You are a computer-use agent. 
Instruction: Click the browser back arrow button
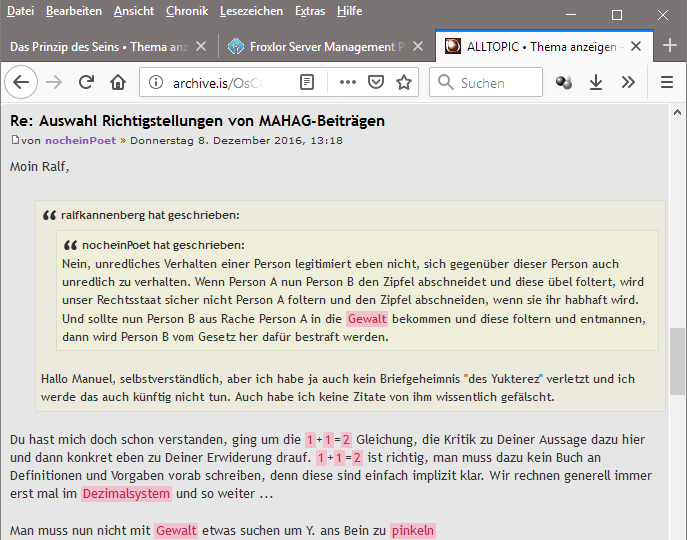[22, 83]
